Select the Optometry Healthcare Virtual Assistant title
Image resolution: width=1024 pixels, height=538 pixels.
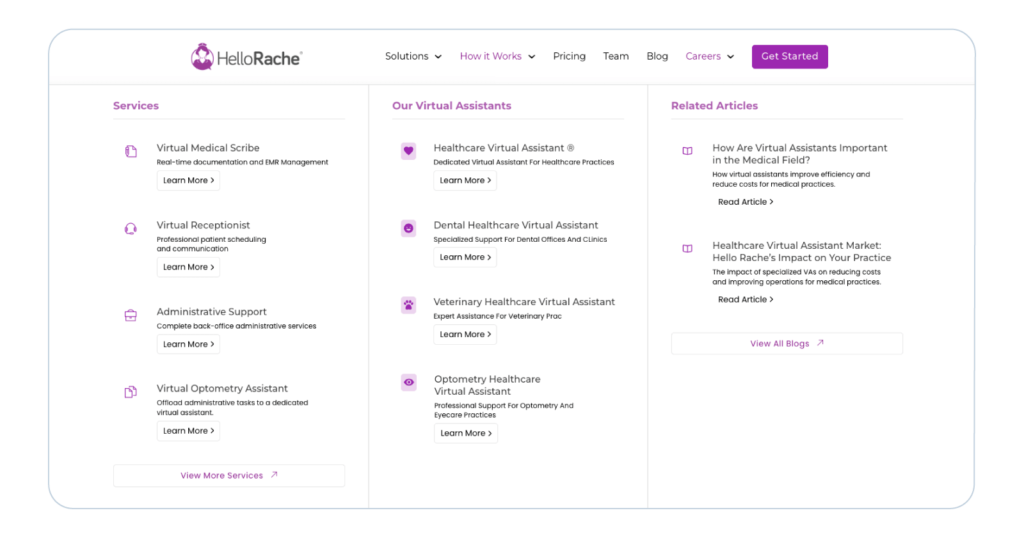(487, 385)
